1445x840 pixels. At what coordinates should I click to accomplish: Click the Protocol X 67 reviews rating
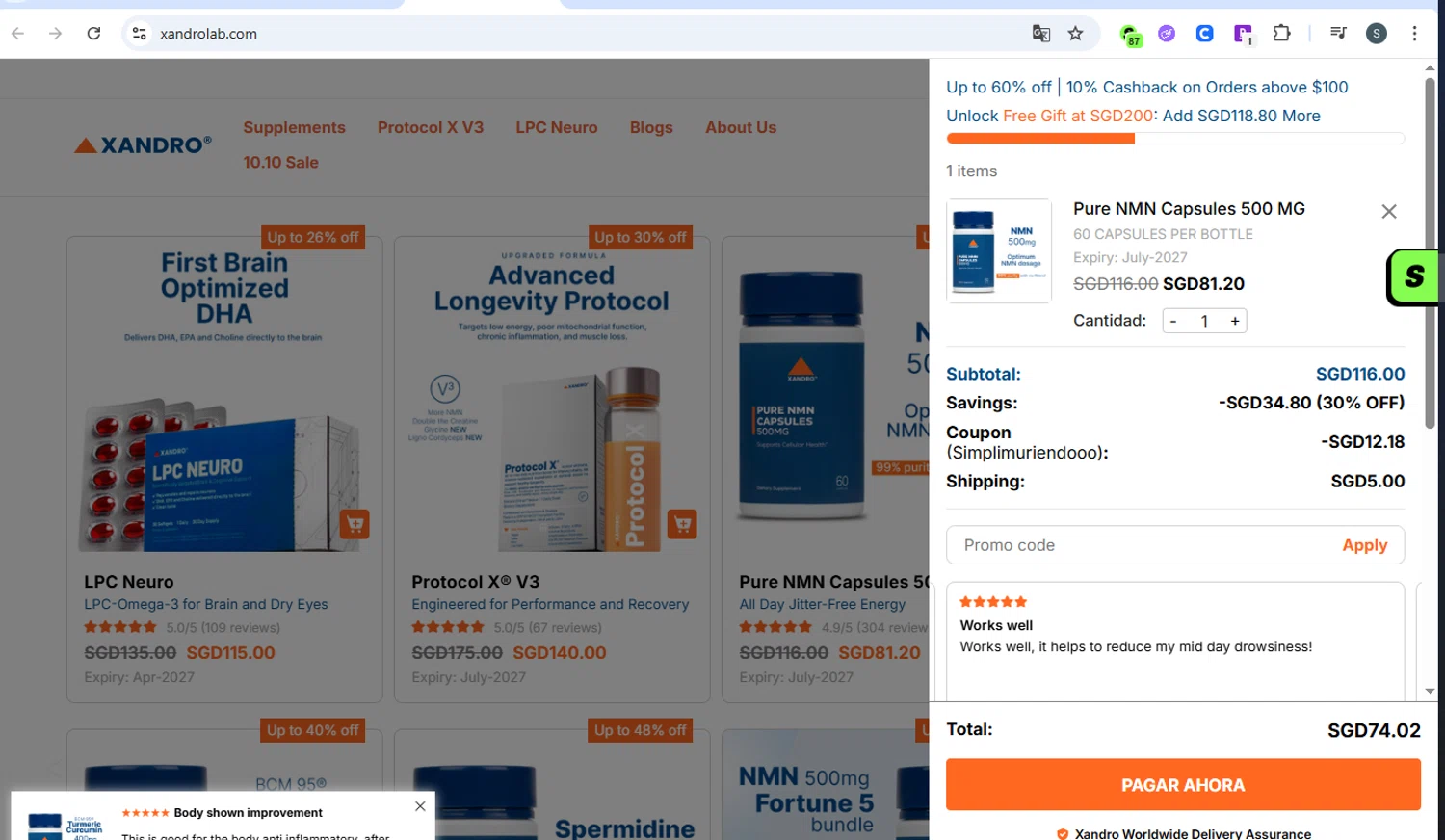pyautogui.click(x=507, y=627)
